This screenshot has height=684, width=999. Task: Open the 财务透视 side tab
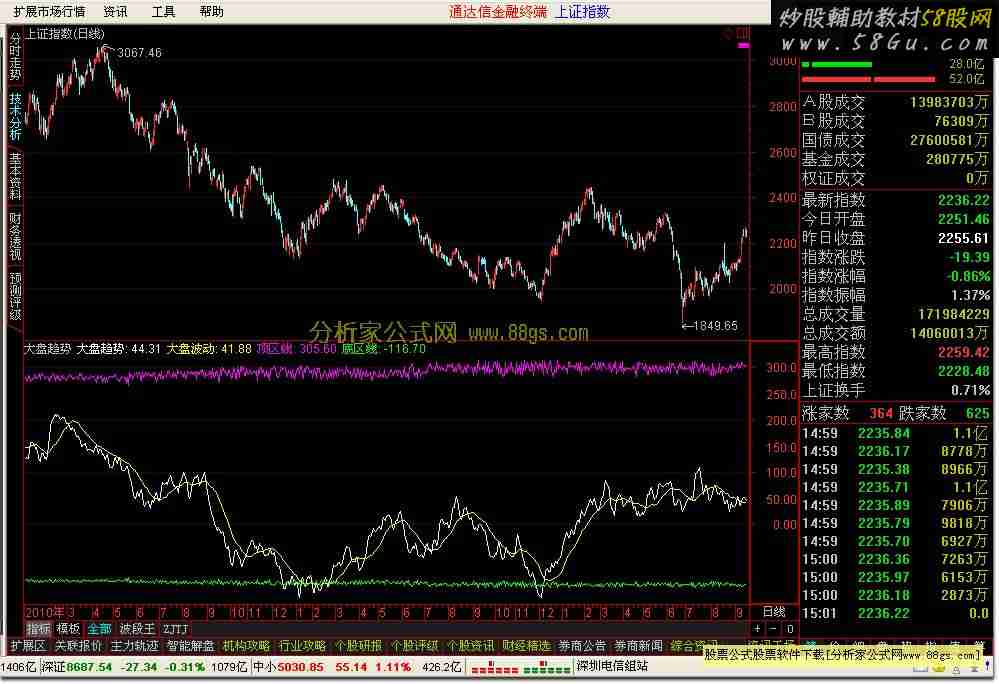15,236
